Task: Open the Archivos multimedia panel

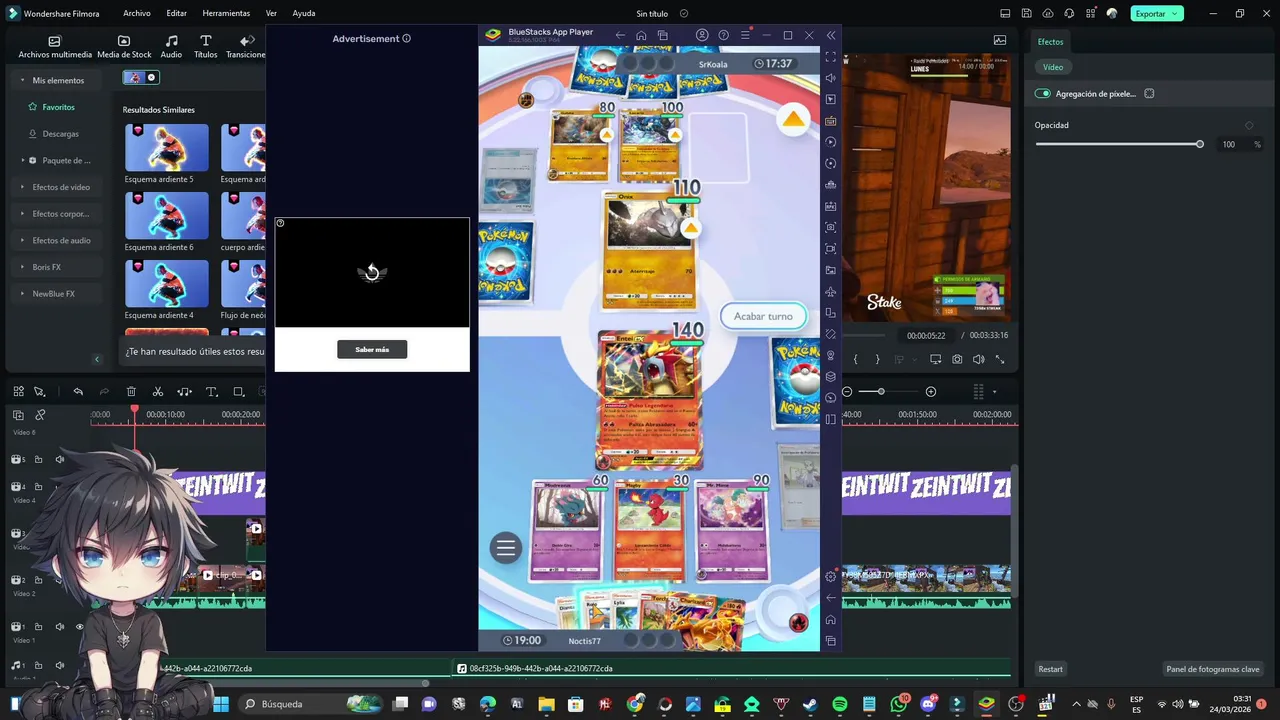Action: [x=55, y=47]
